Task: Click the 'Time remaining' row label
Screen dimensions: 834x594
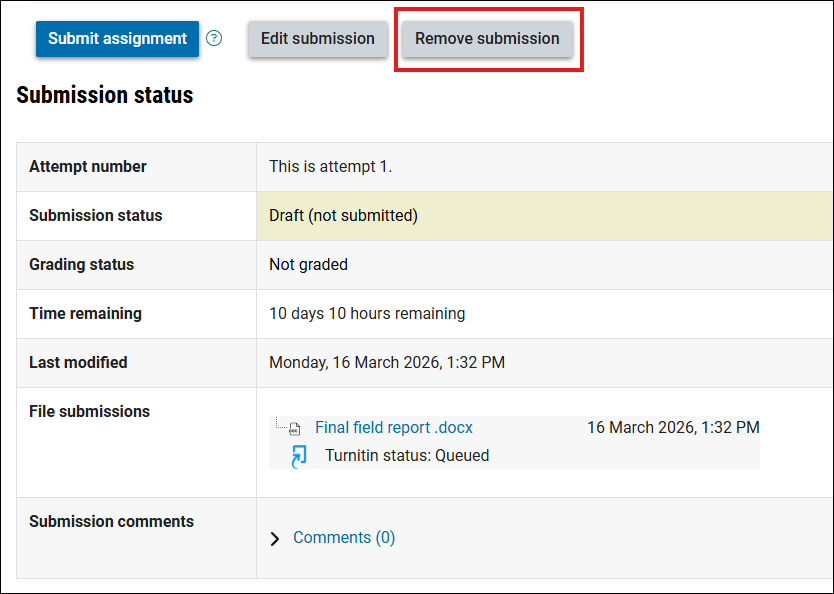Action: click(85, 313)
